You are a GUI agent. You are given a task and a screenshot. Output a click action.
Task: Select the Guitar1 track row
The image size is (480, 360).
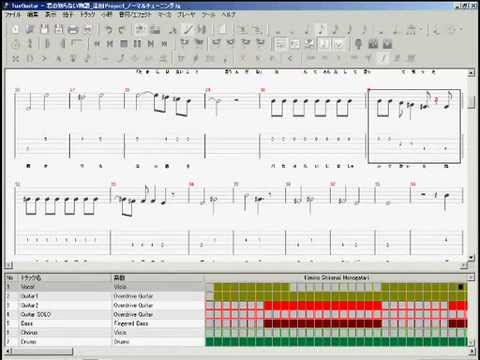point(104,296)
